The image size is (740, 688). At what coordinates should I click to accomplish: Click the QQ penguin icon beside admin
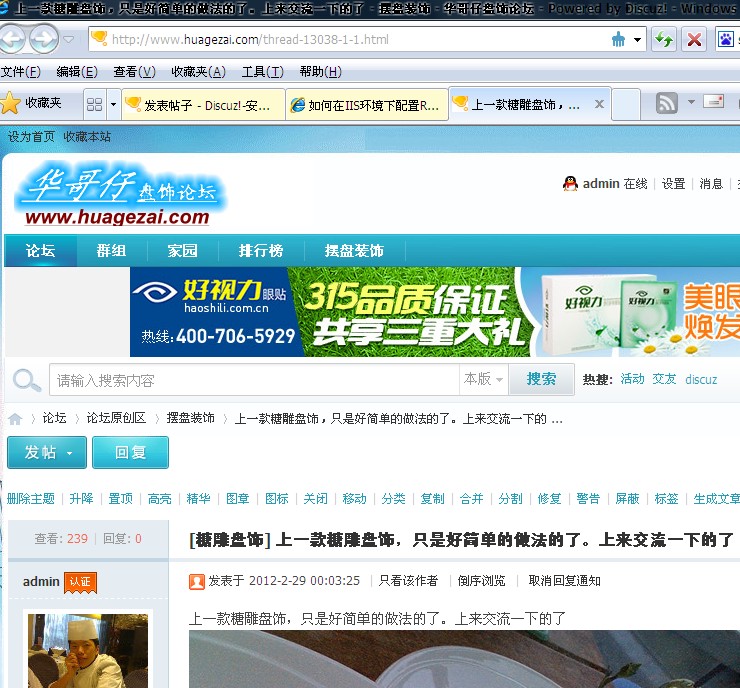[x=570, y=183]
